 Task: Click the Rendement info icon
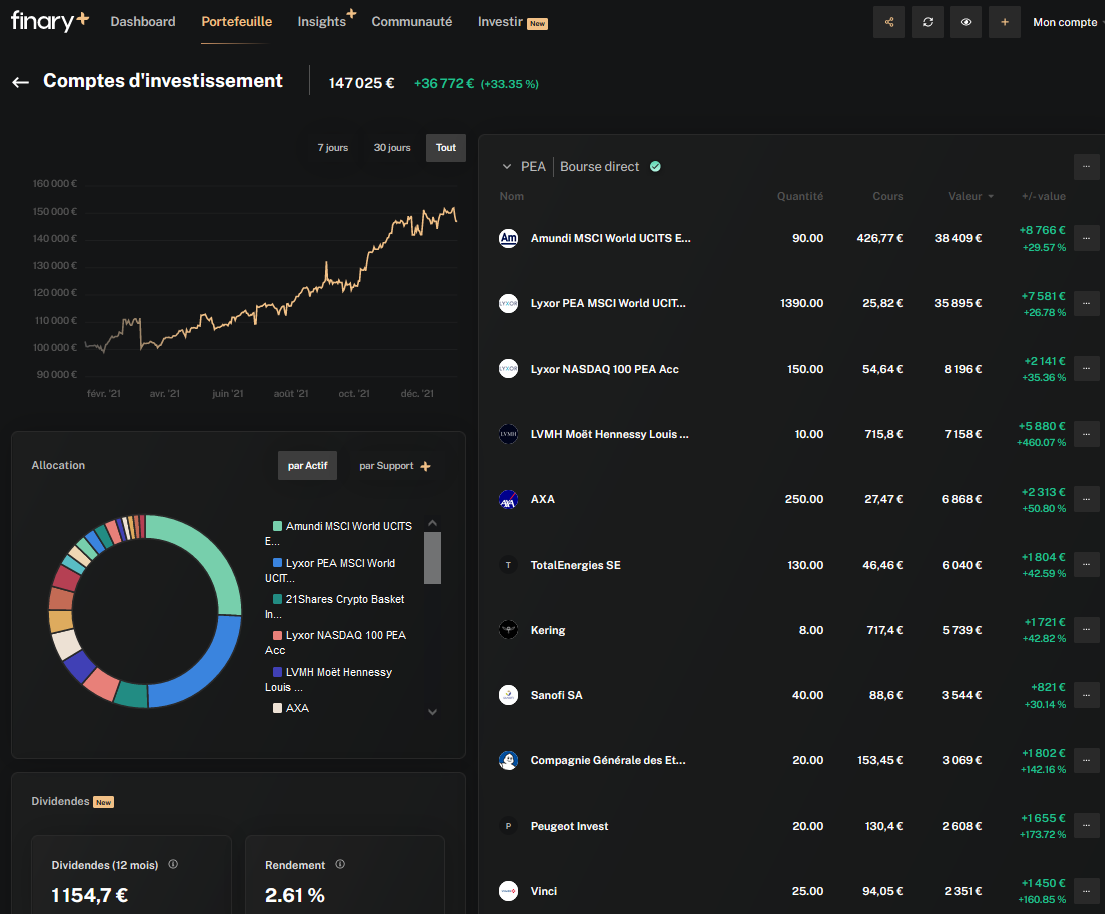340,864
